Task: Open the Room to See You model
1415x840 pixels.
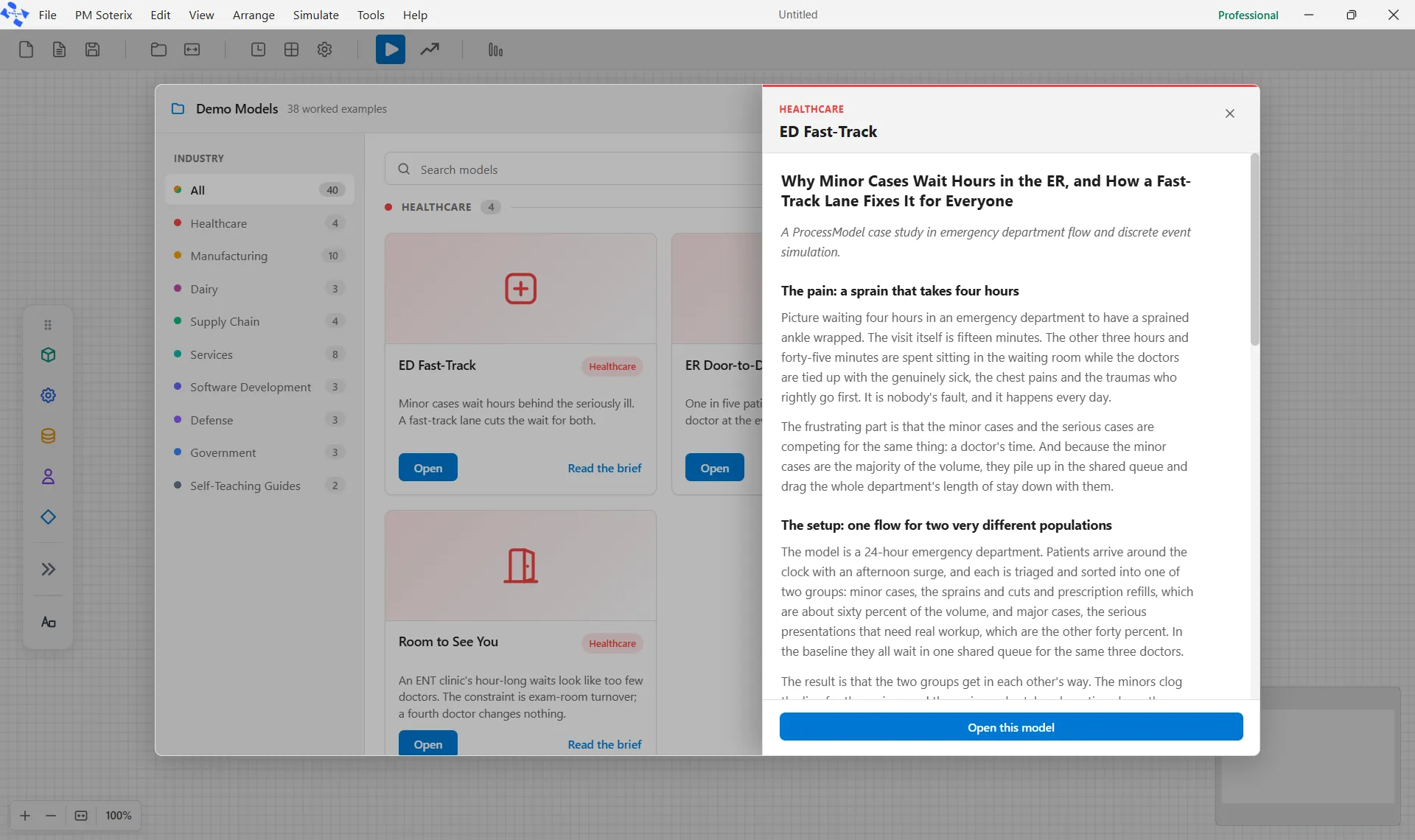Action: (x=427, y=743)
